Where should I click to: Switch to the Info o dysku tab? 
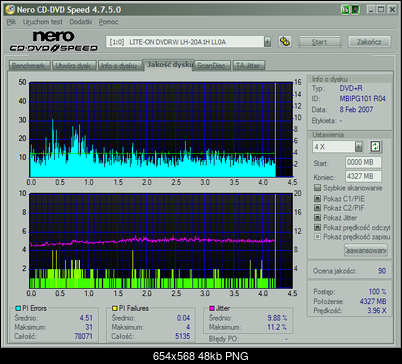pyautogui.click(x=119, y=65)
